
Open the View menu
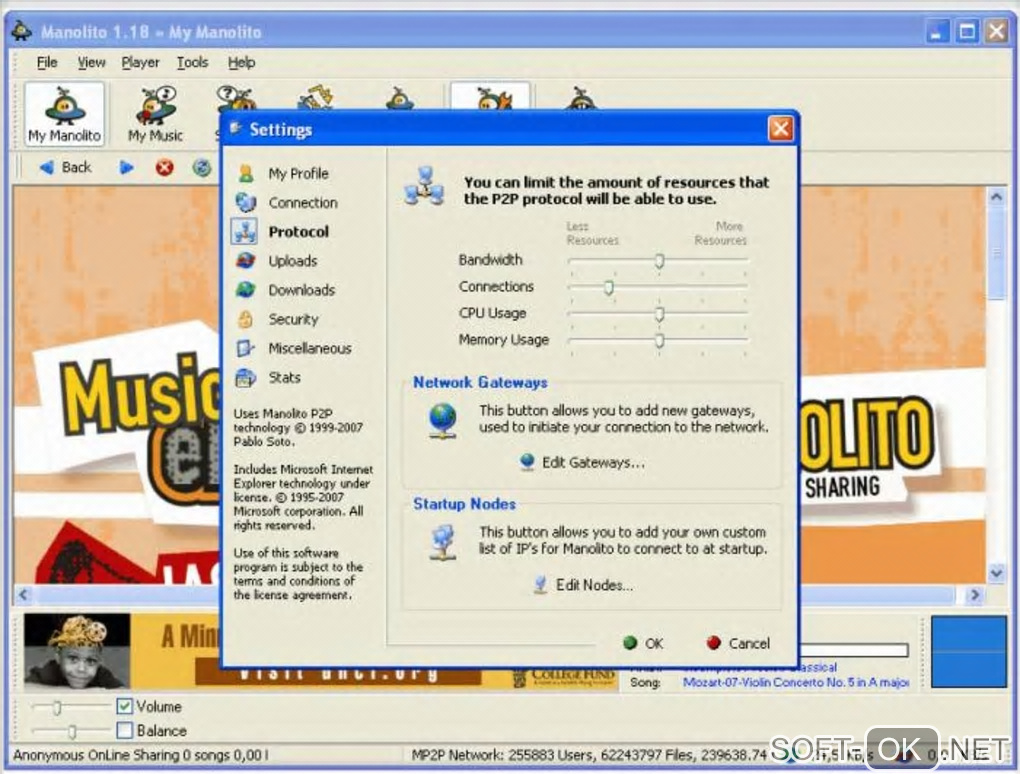(x=91, y=62)
